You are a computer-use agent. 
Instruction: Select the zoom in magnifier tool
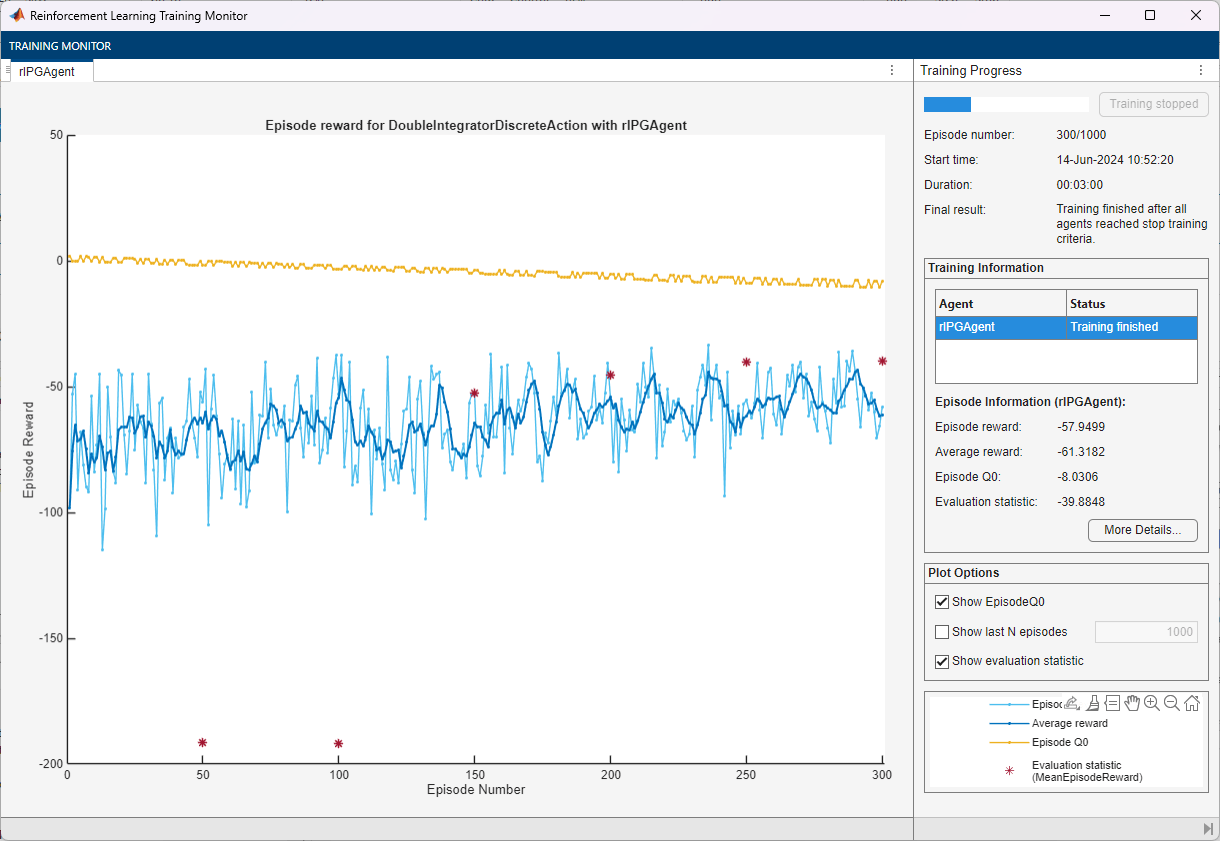click(x=1152, y=703)
